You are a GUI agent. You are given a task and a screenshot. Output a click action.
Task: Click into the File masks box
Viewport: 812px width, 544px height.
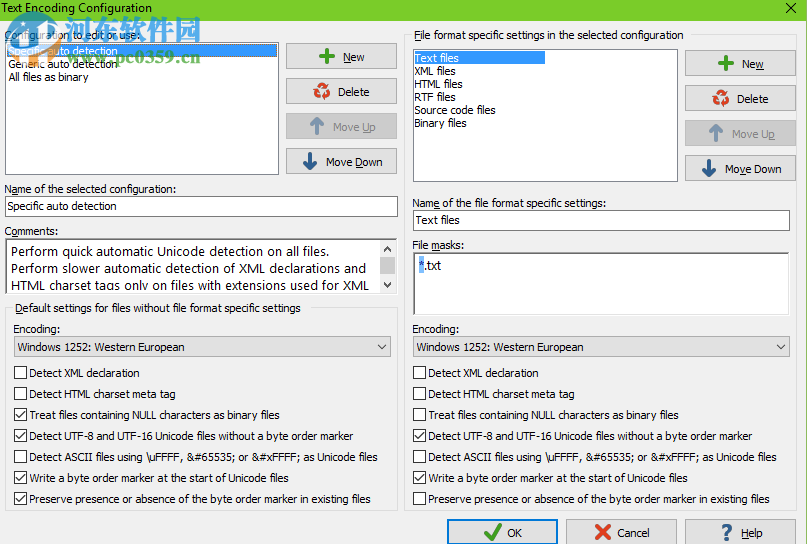(x=601, y=283)
